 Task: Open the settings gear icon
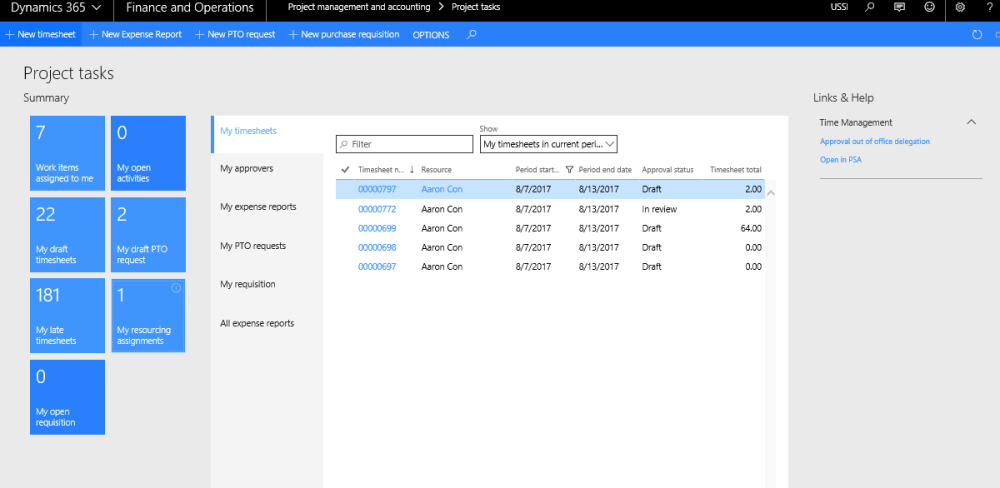(960, 8)
